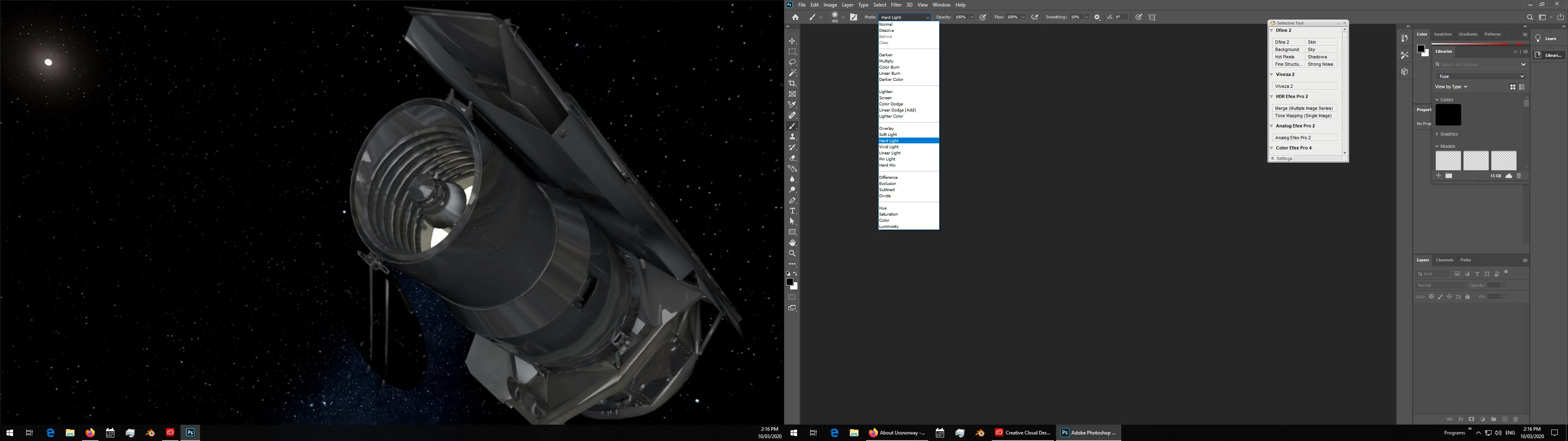Toggle brush settings panel icon

853,17
